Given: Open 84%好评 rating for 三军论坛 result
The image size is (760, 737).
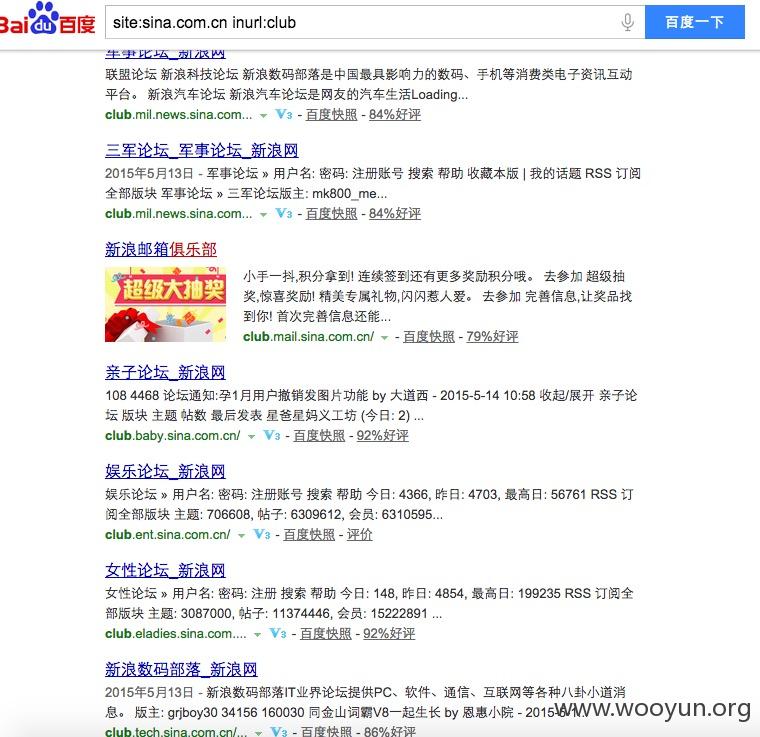Looking at the screenshot, I should pyautogui.click(x=395, y=214).
